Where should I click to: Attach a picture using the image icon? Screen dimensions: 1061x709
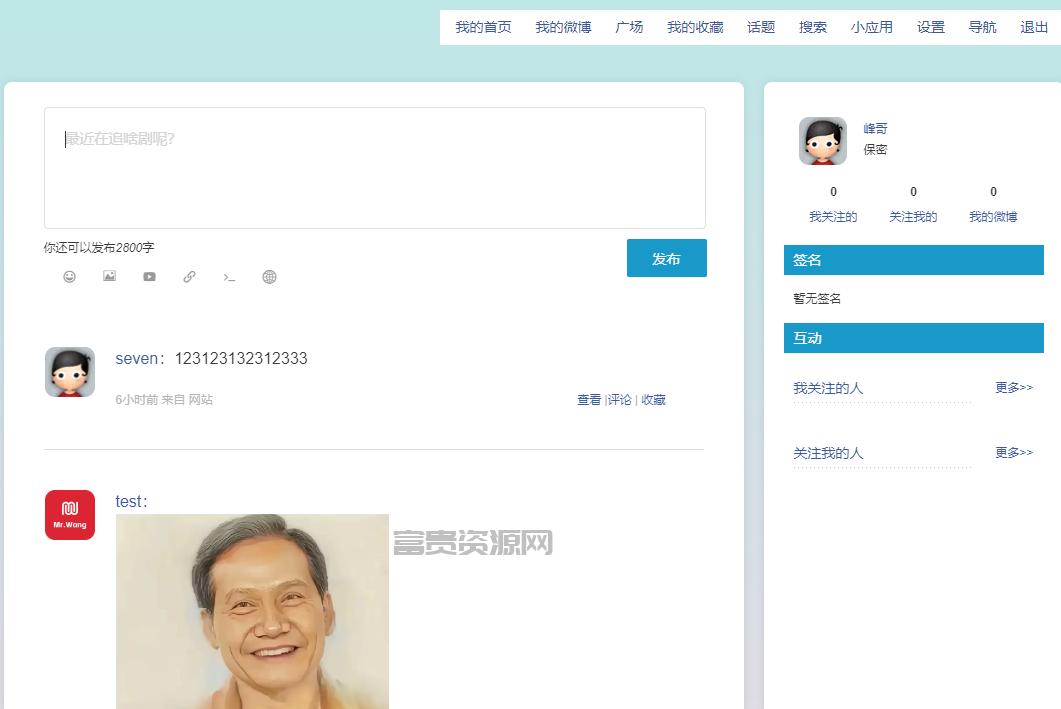[109, 276]
